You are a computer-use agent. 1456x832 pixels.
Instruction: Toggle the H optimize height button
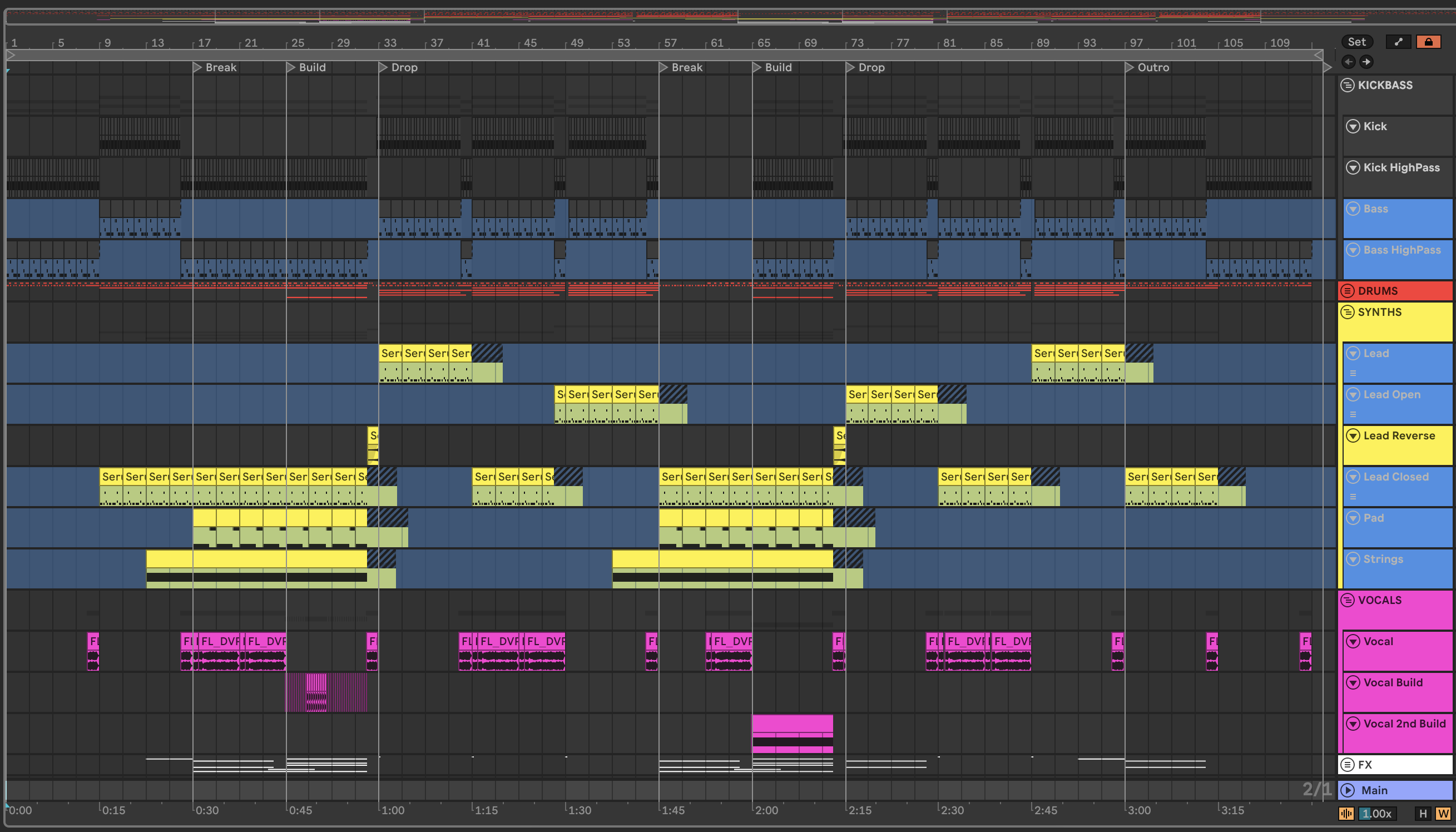pyautogui.click(x=1423, y=813)
